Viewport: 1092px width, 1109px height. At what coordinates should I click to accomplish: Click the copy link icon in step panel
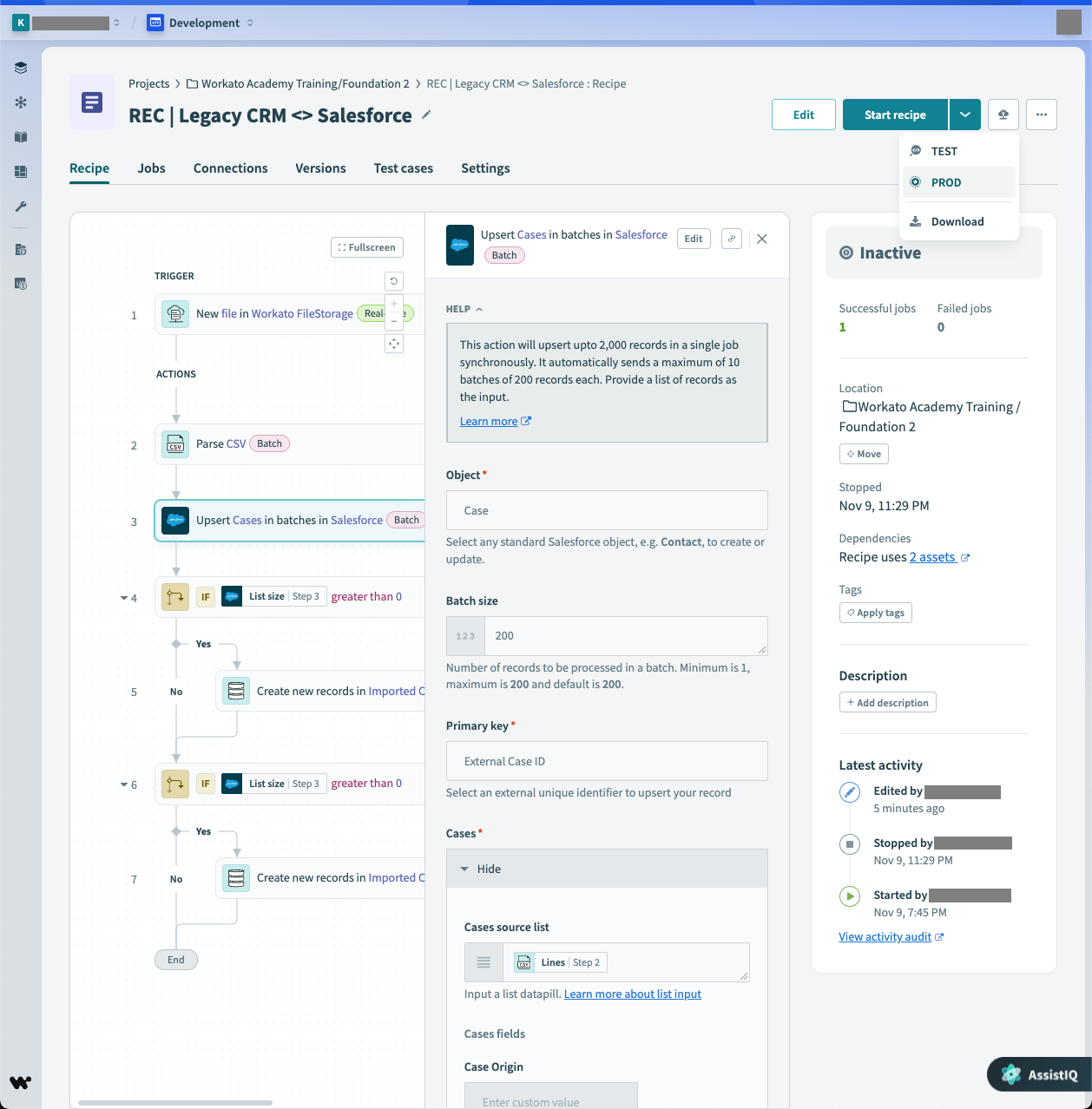coord(732,239)
